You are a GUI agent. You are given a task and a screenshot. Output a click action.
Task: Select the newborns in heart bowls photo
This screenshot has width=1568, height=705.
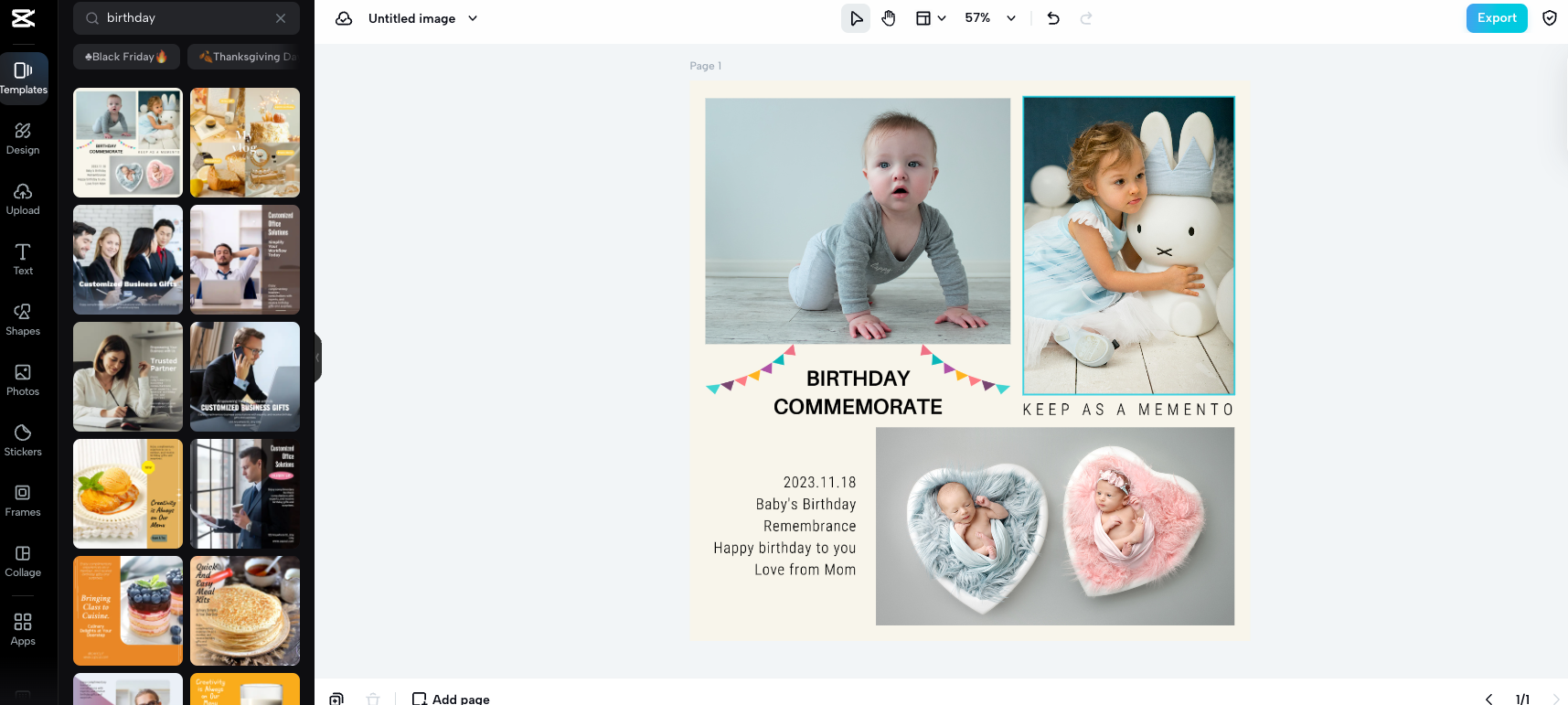(1055, 527)
